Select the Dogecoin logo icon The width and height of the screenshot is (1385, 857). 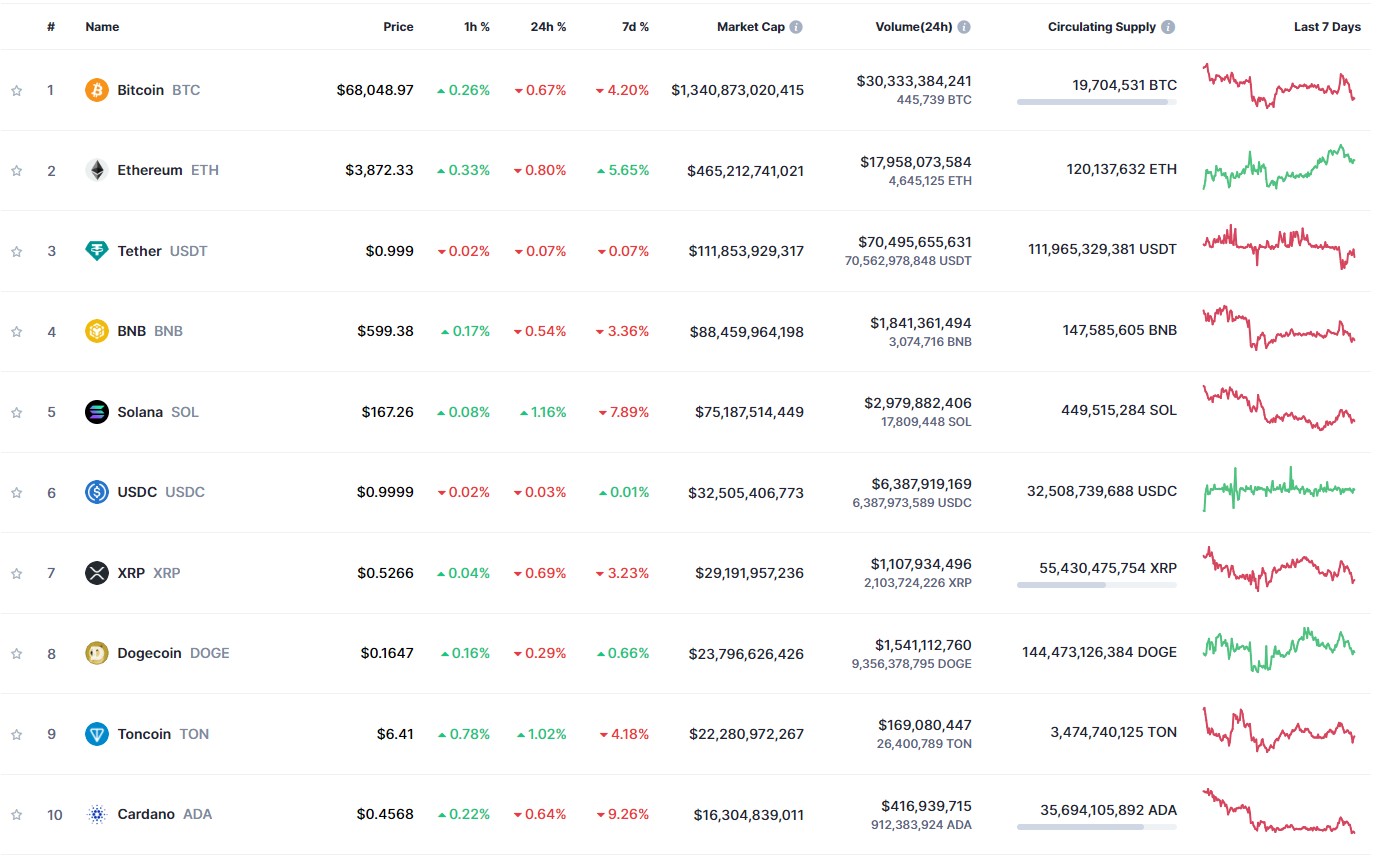[95, 652]
